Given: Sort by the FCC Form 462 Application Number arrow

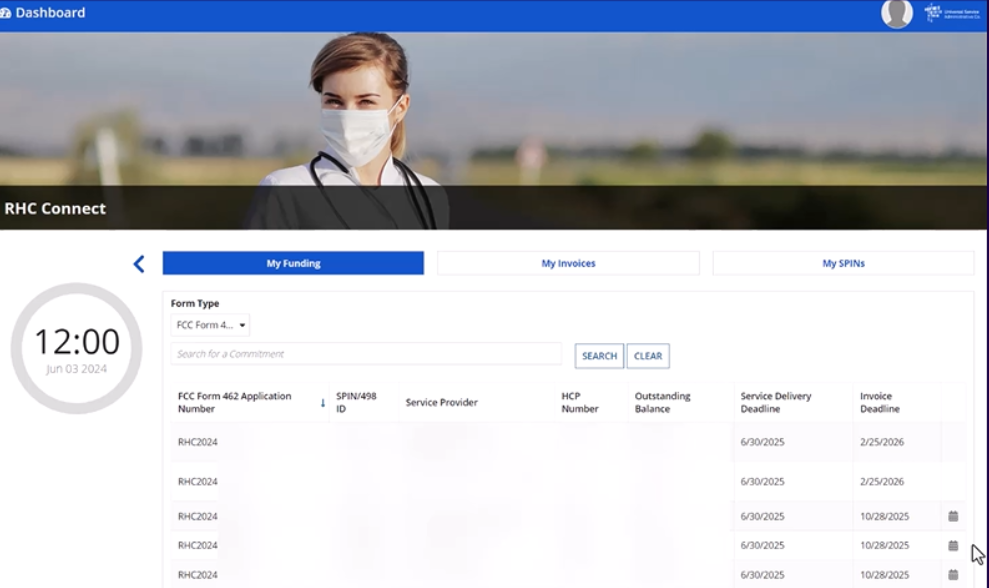Looking at the screenshot, I should tap(322, 403).
